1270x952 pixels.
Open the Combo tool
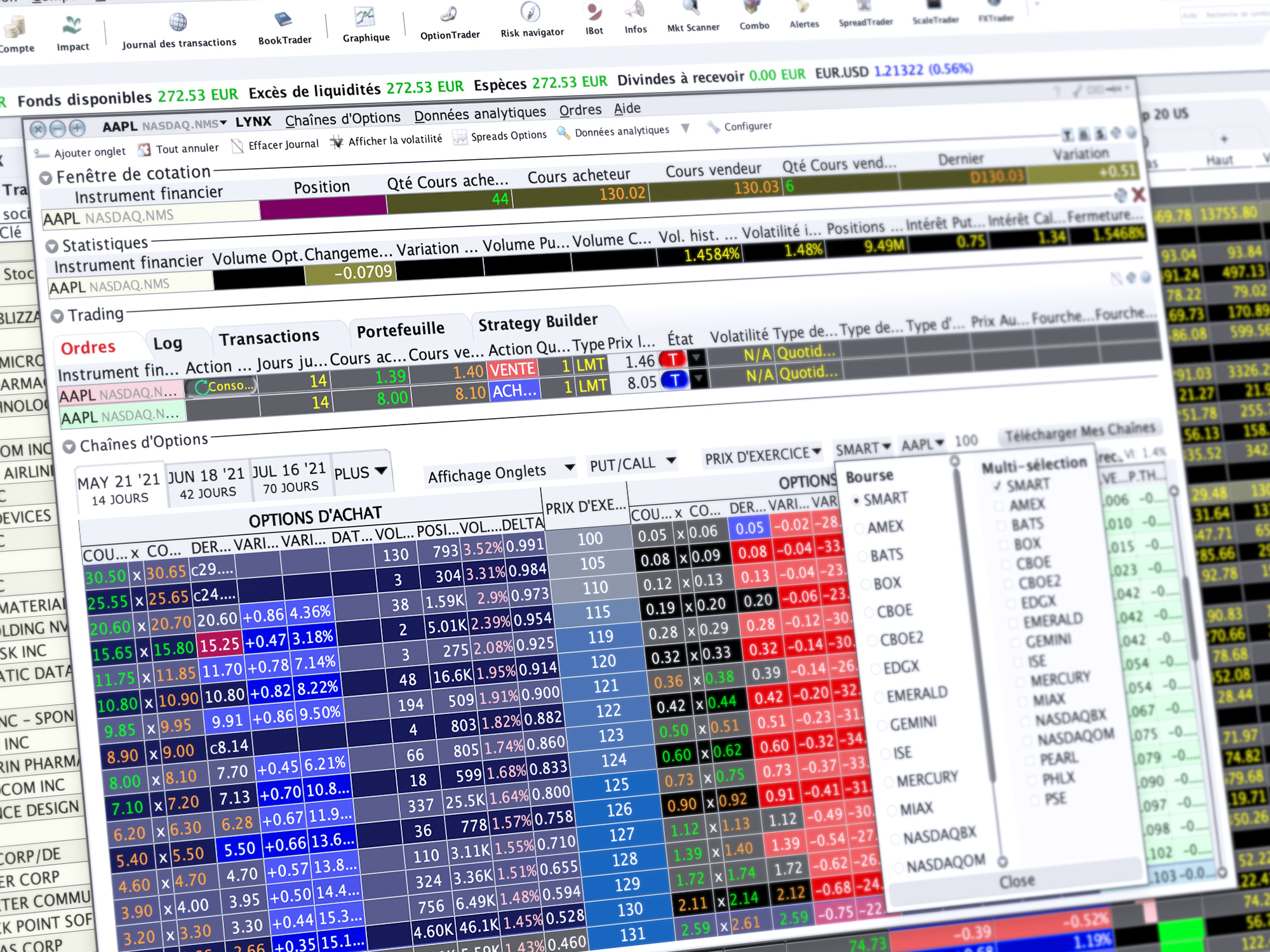click(x=754, y=16)
